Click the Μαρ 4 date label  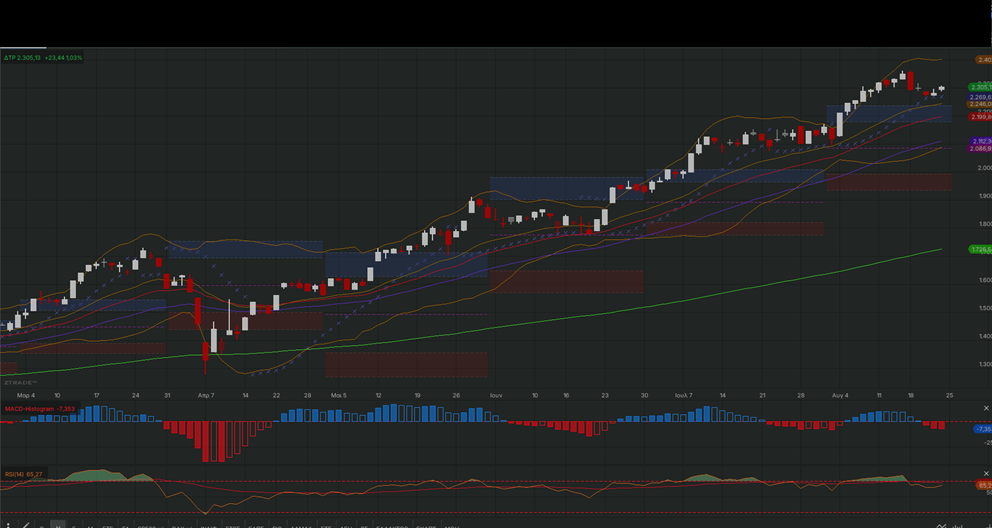[x=26, y=395]
